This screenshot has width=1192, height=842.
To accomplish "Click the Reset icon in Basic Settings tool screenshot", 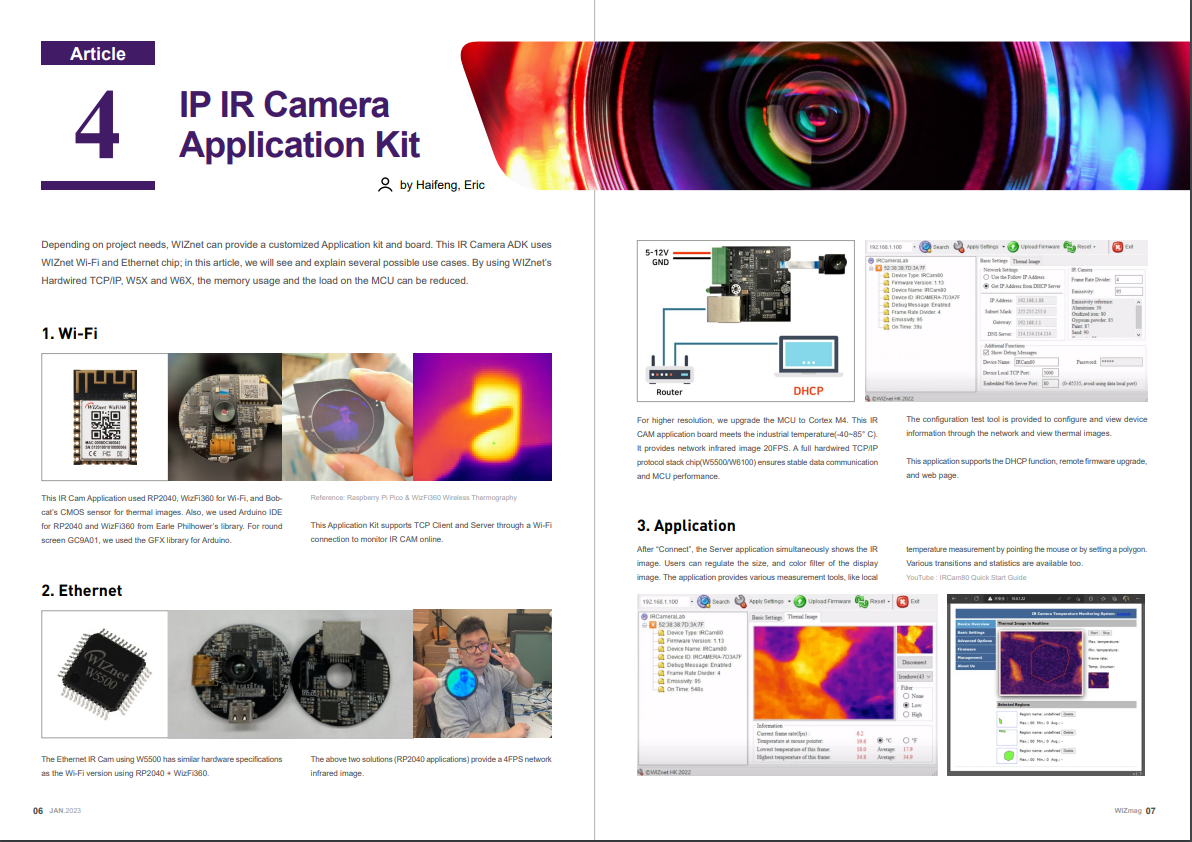I will coord(1070,247).
